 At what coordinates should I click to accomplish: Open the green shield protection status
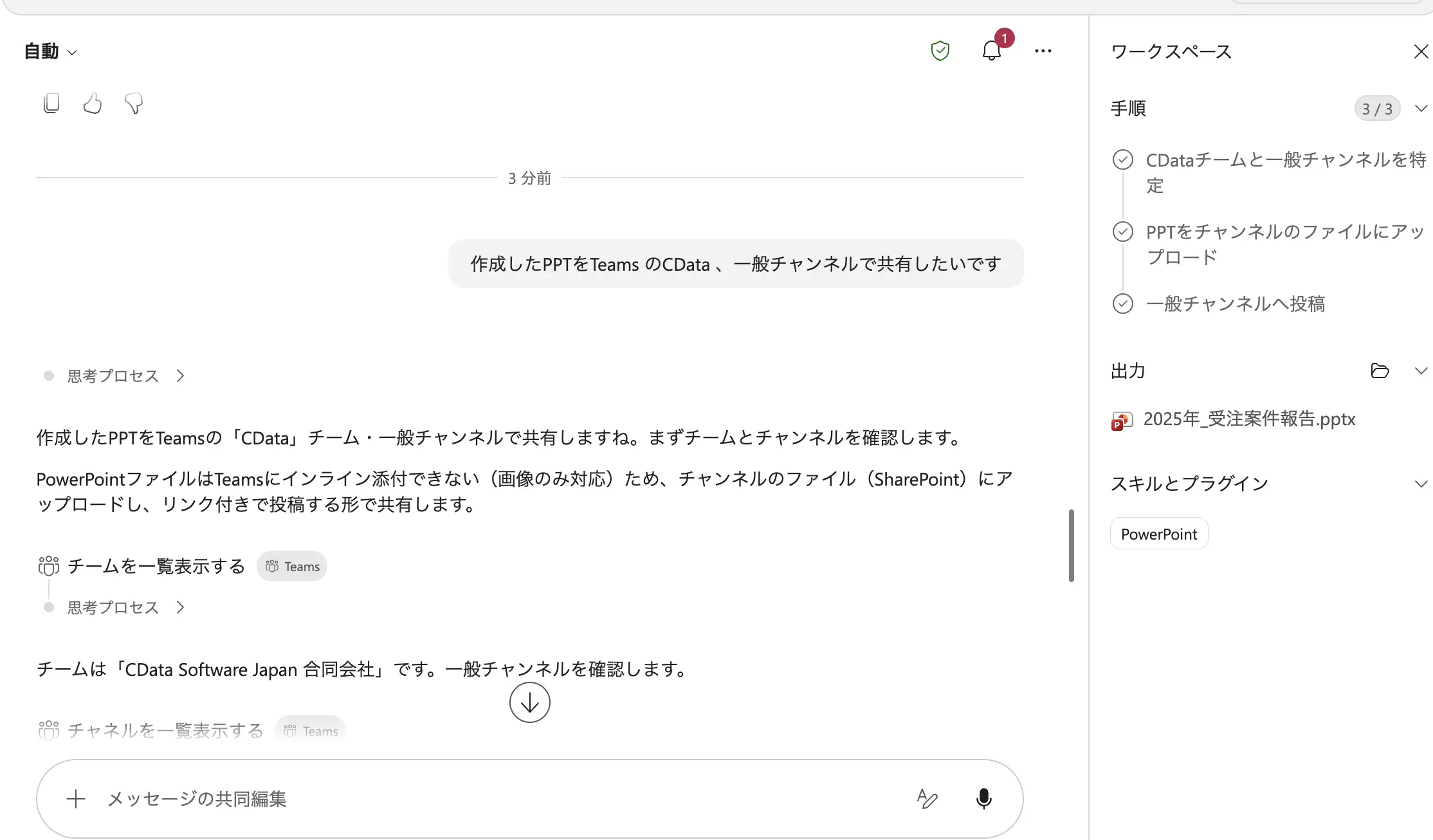tap(940, 51)
